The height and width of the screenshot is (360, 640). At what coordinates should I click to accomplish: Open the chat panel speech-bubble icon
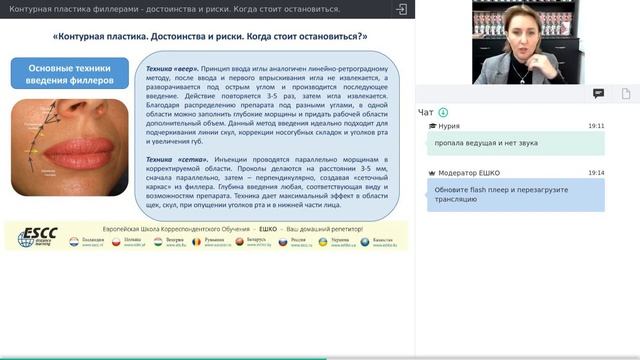(x=598, y=93)
